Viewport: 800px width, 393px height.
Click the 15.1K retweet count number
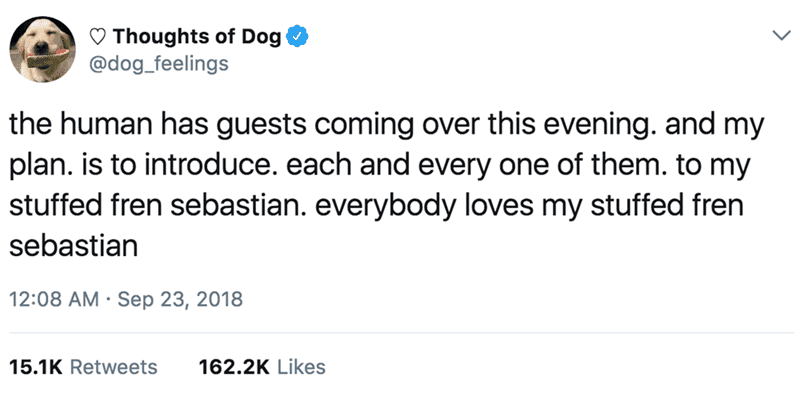coord(35,366)
